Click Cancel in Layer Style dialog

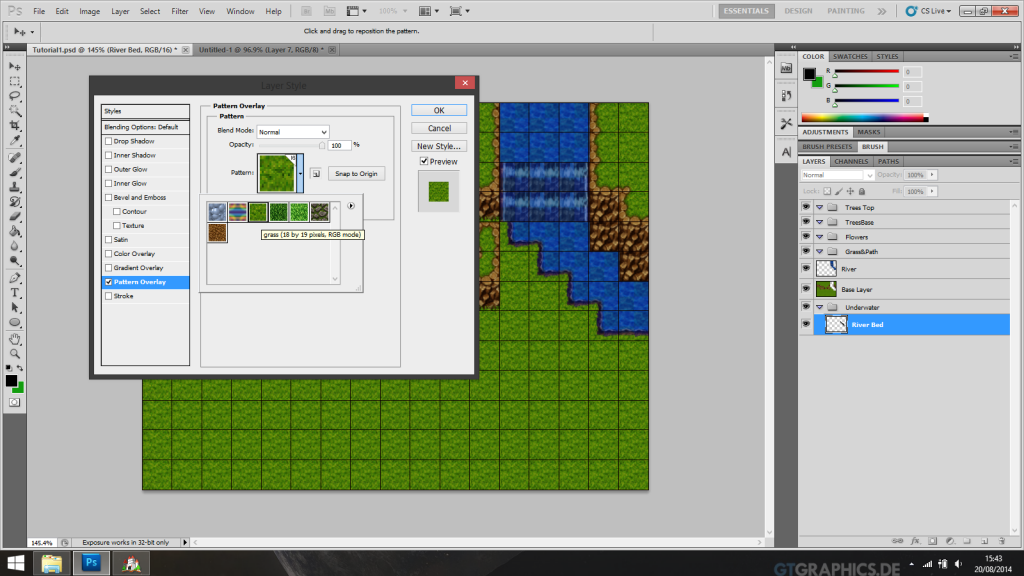coord(439,128)
